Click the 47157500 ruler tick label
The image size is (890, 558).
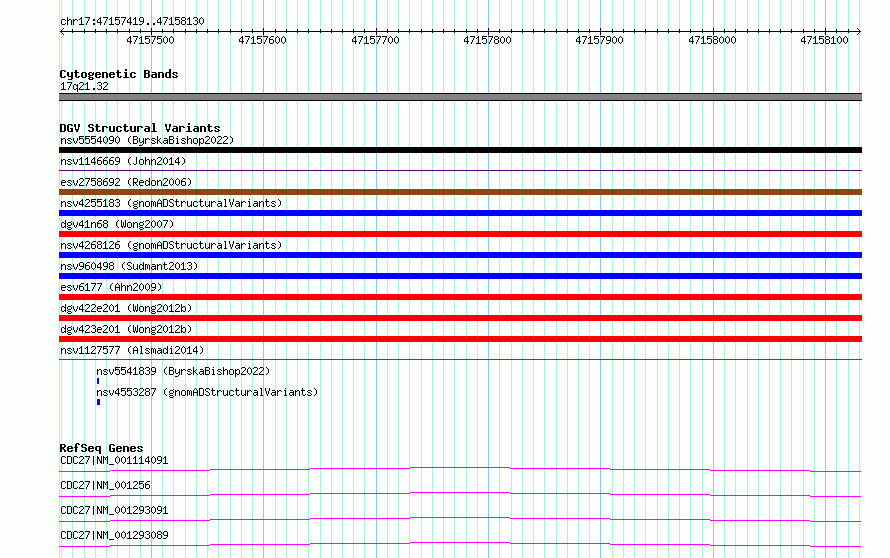click(x=150, y=40)
